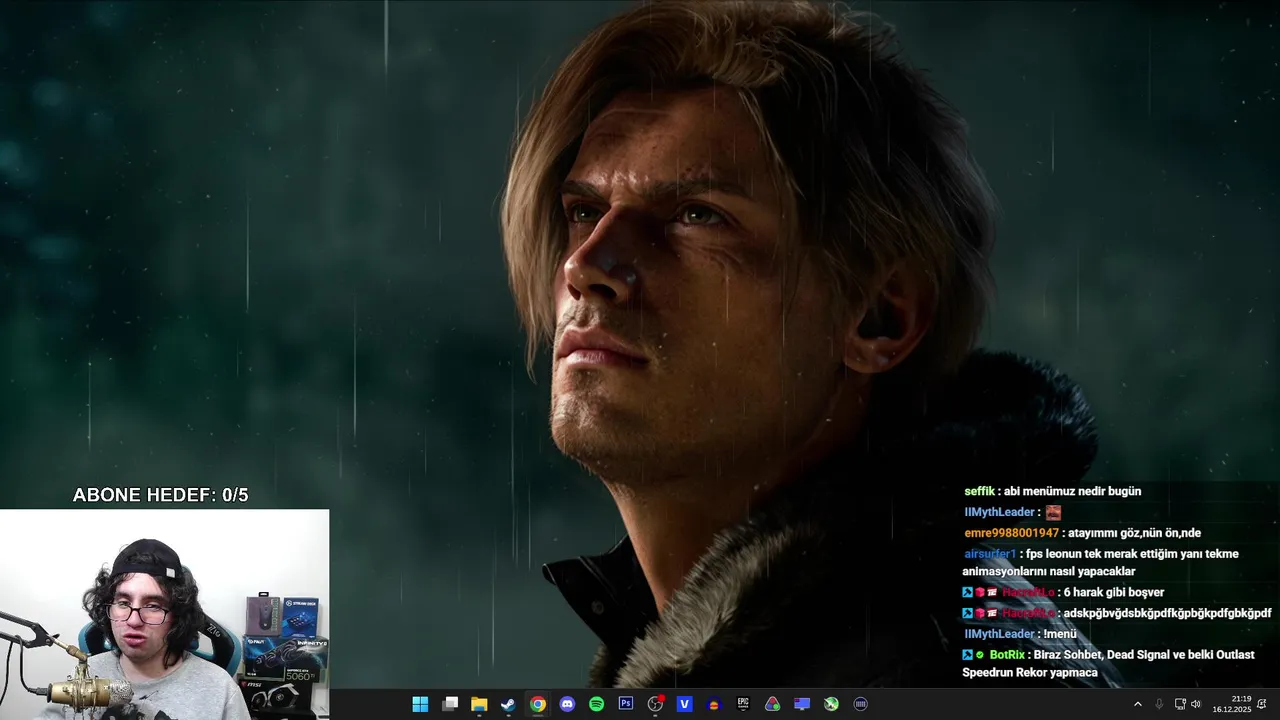Open the purple monitor app icon
Screen dimensions: 1280x720
coord(802,704)
